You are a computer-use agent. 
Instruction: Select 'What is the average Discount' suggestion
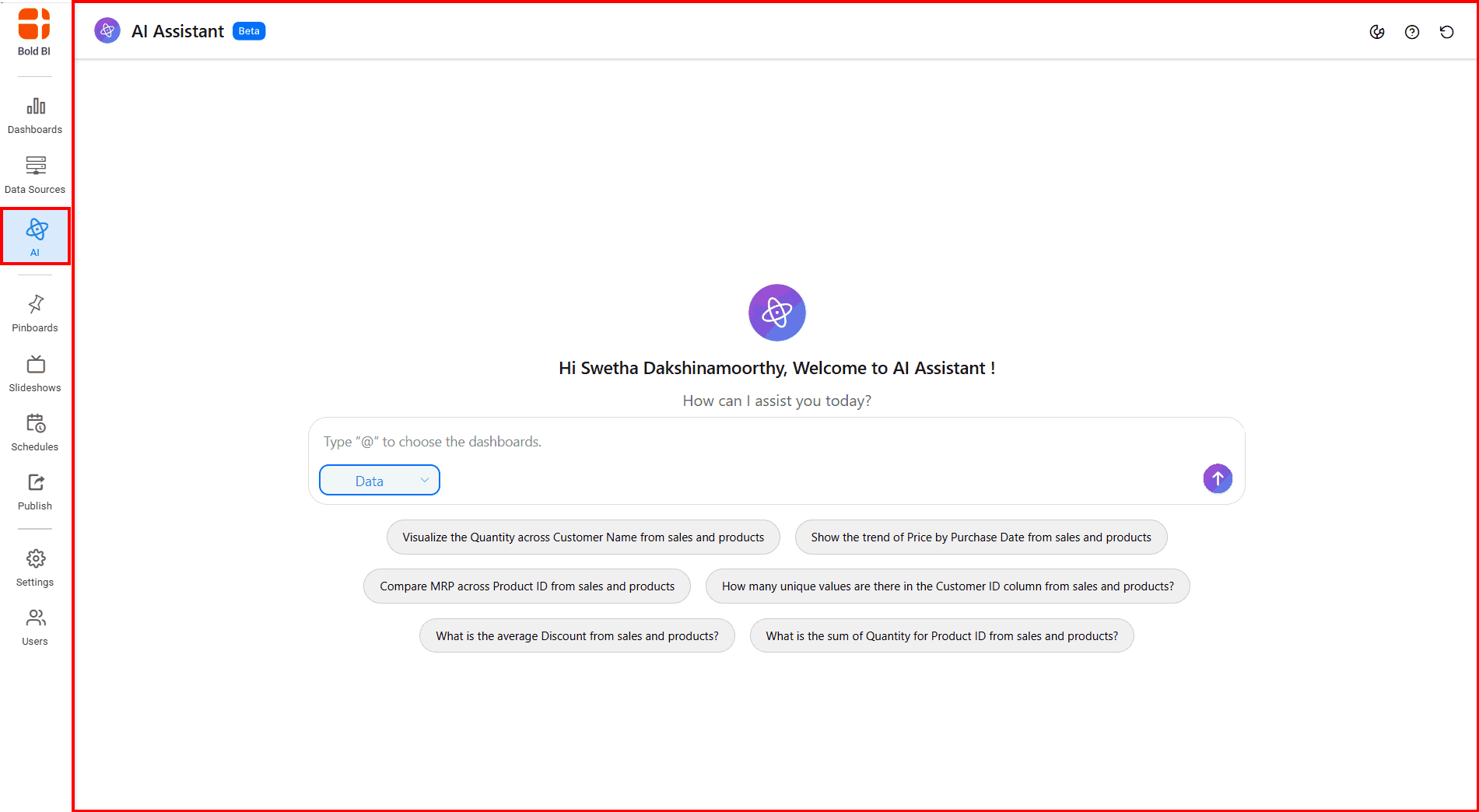[577, 636]
